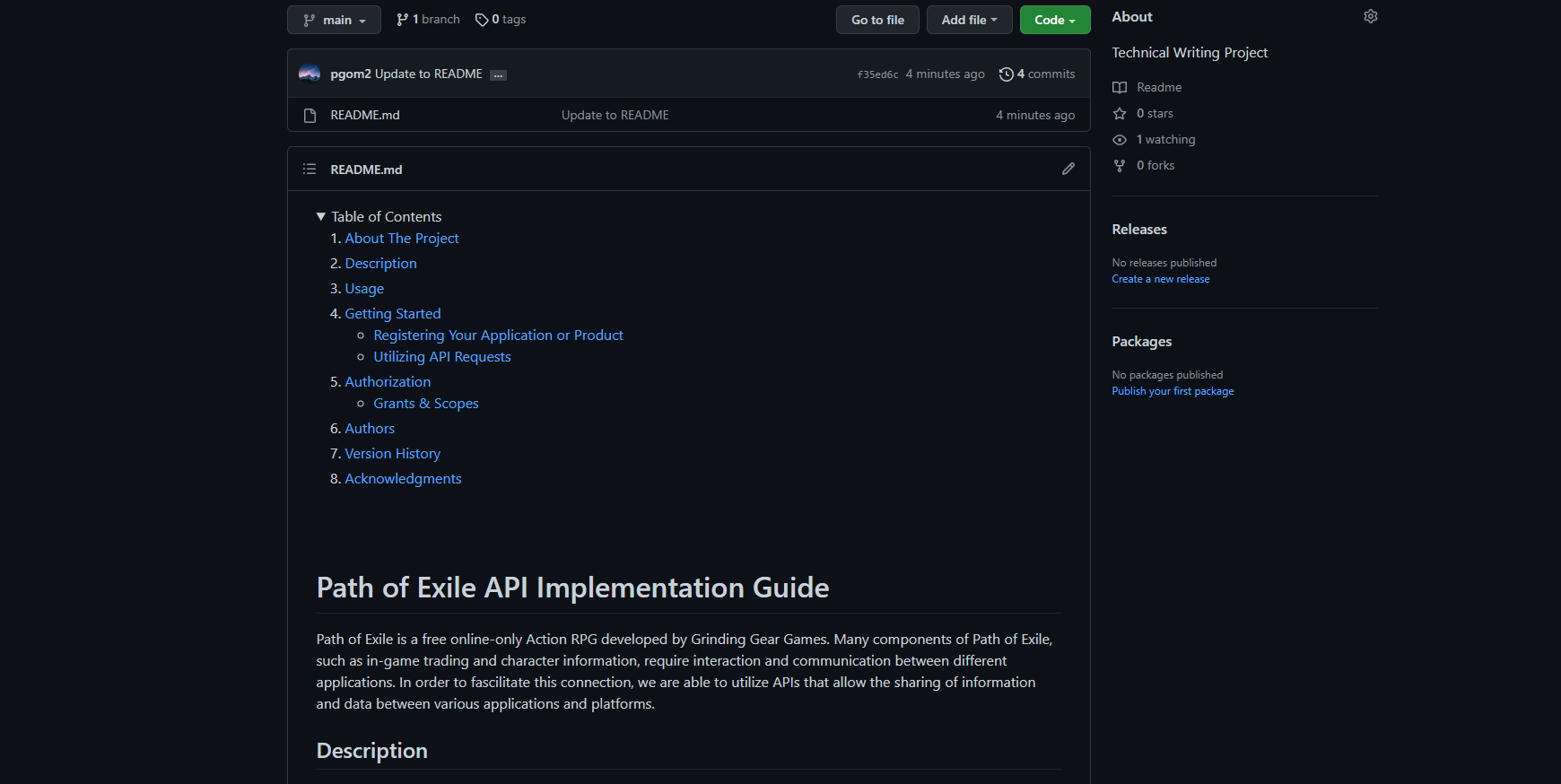
Task: Open the README outline list icon
Action: (310, 169)
